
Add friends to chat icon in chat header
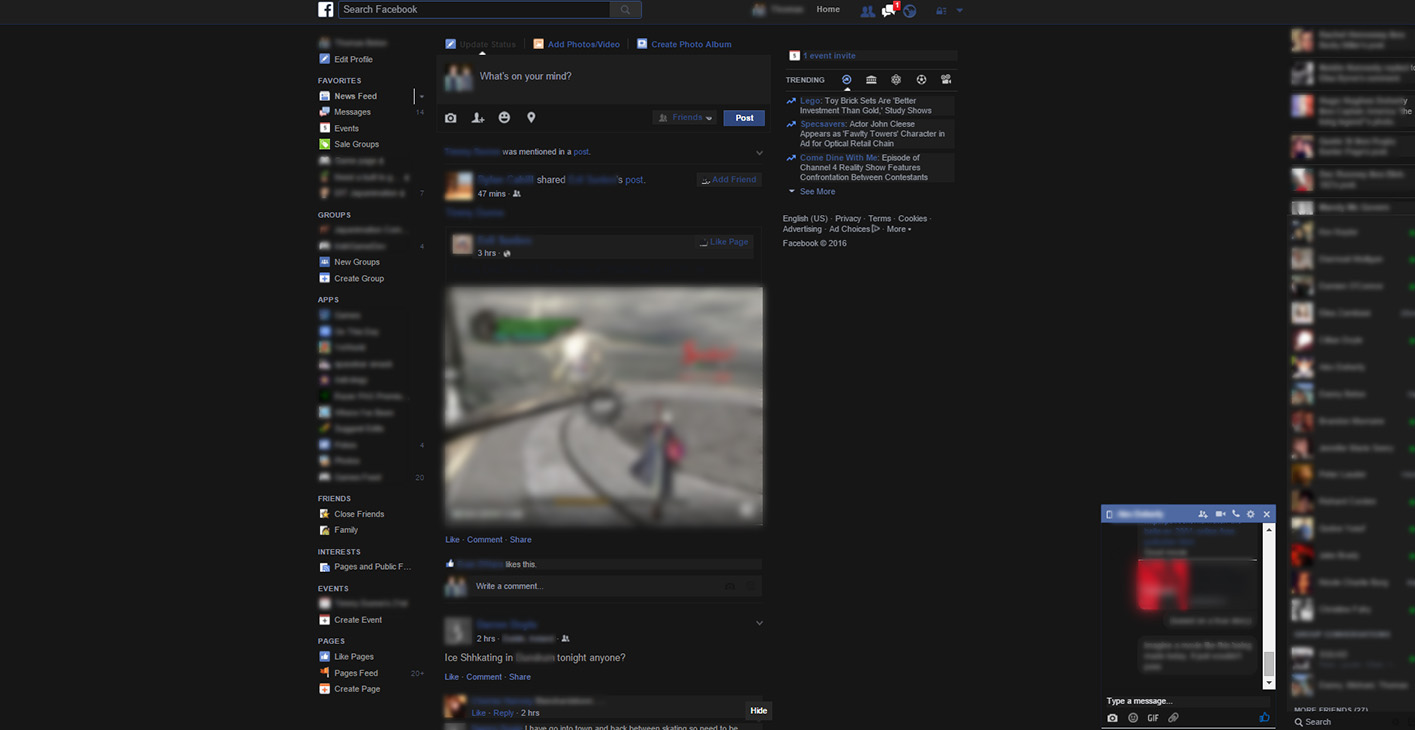click(1203, 514)
